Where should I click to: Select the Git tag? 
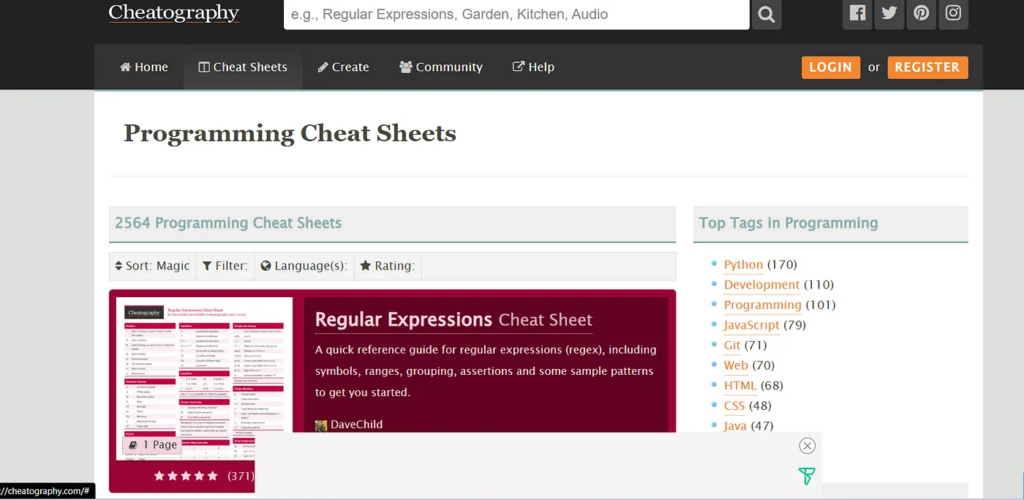click(x=732, y=345)
